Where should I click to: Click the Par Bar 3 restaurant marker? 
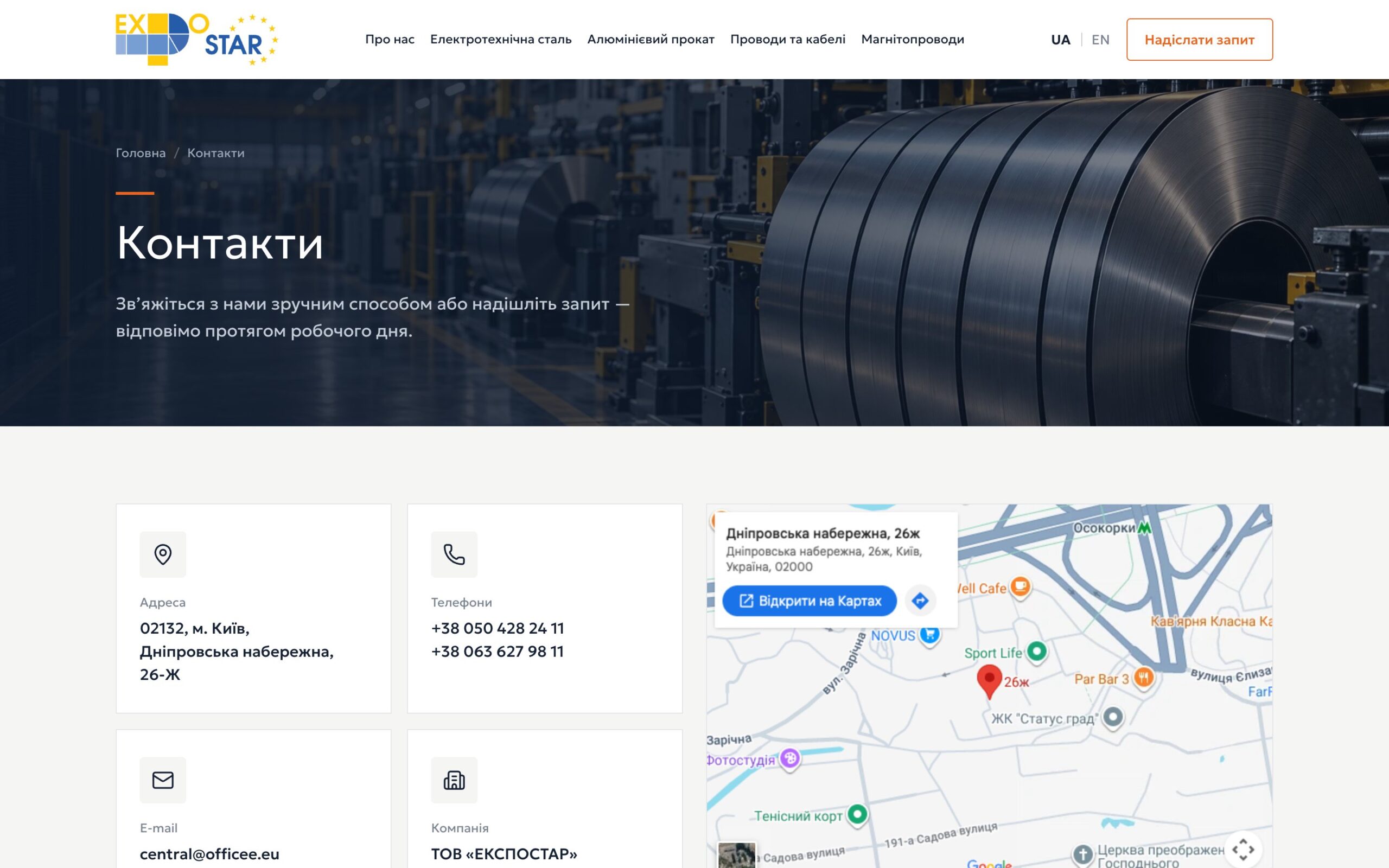pyautogui.click(x=1143, y=678)
